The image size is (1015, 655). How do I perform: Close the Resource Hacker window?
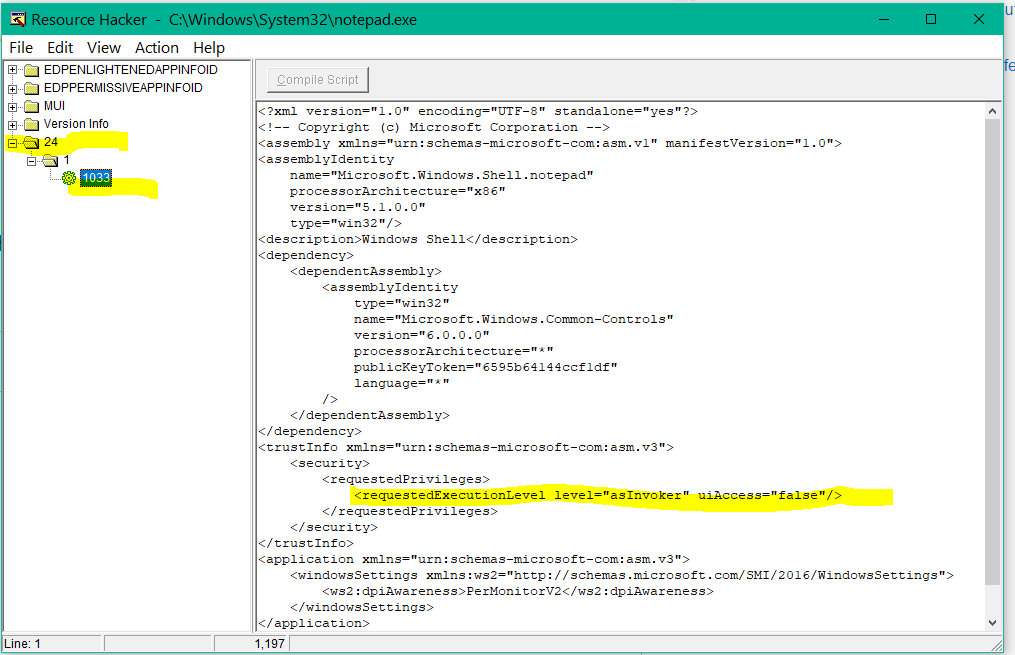pyautogui.click(x=979, y=19)
